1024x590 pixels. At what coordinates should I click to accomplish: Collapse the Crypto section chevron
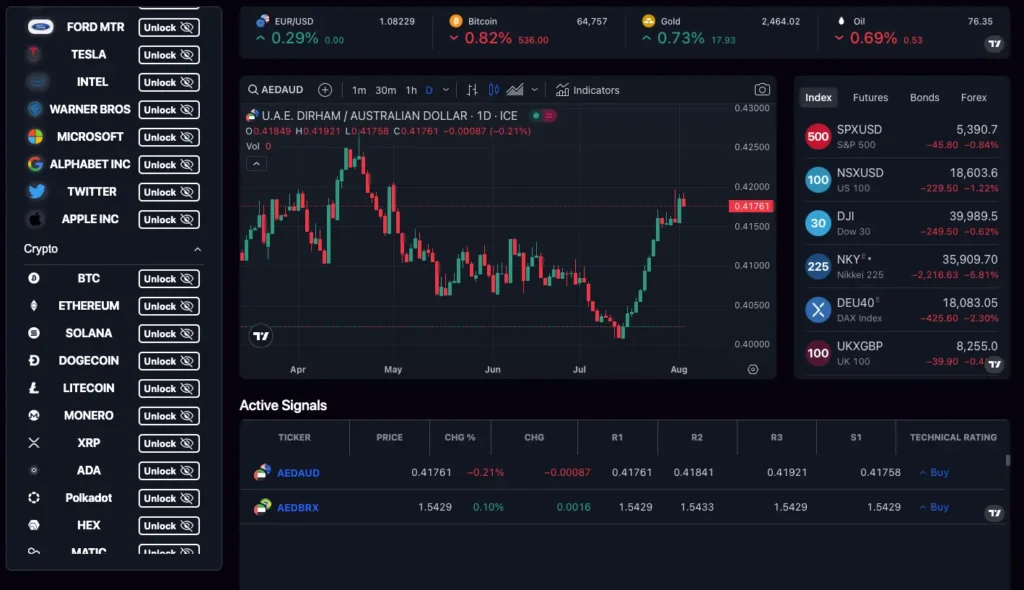point(197,249)
